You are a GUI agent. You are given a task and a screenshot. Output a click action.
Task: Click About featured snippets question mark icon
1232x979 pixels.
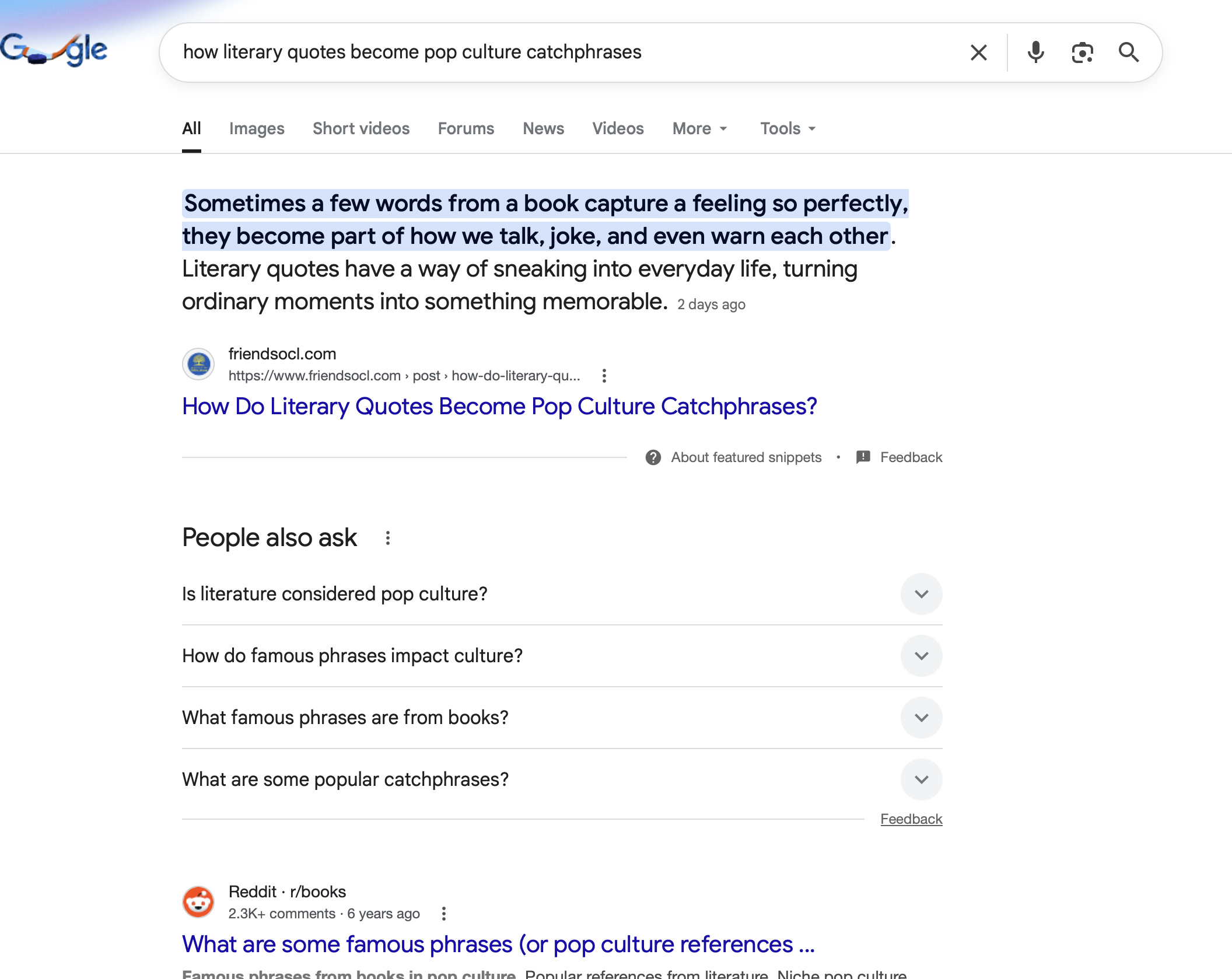point(653,457)
